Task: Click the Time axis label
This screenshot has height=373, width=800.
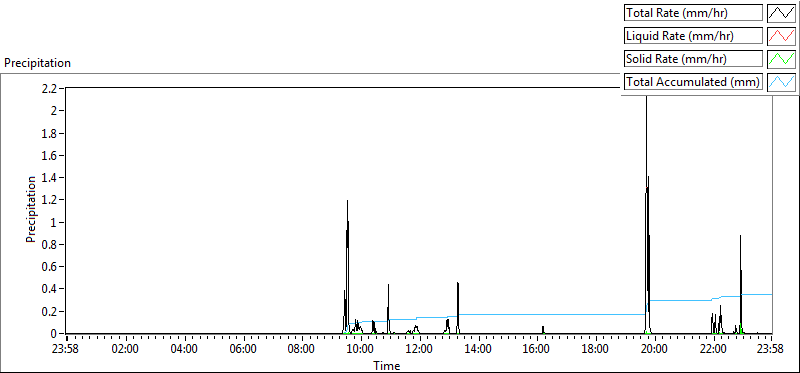Action: click(387, 365)
